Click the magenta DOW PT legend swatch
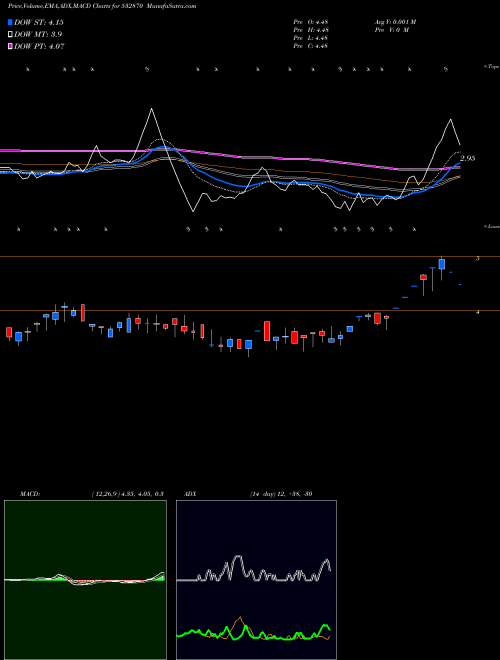Image resolution: width=500 pixels, height=660 pixels. [x=10, y=46]
